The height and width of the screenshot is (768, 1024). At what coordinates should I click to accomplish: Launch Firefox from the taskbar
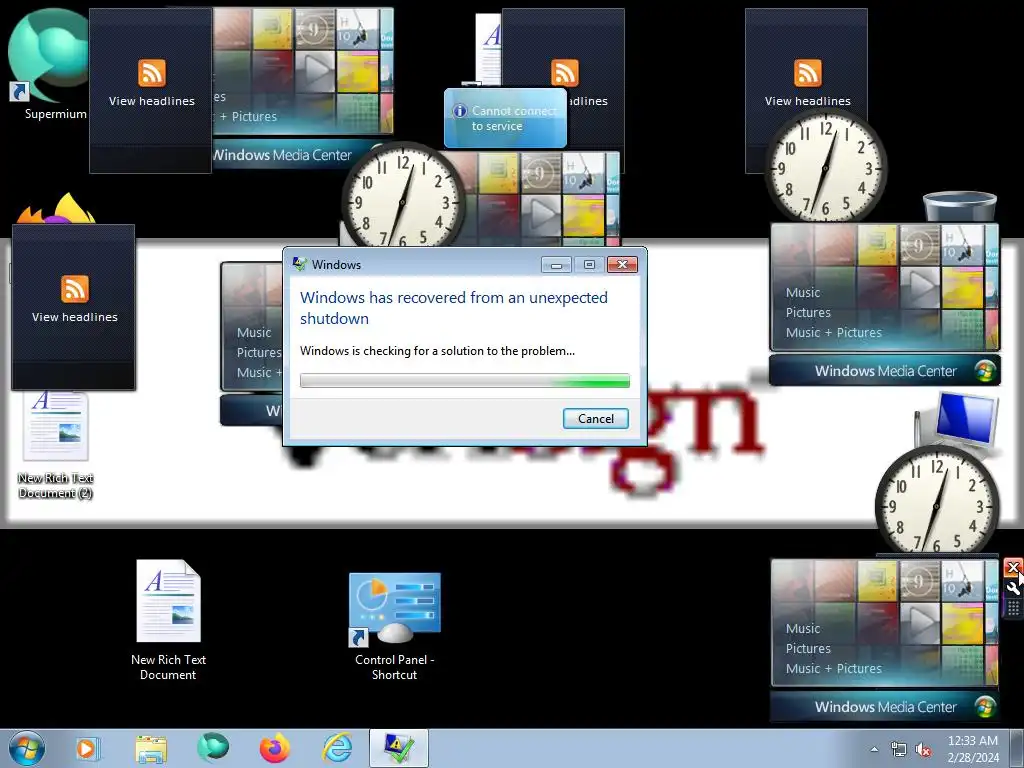[275, 748]
